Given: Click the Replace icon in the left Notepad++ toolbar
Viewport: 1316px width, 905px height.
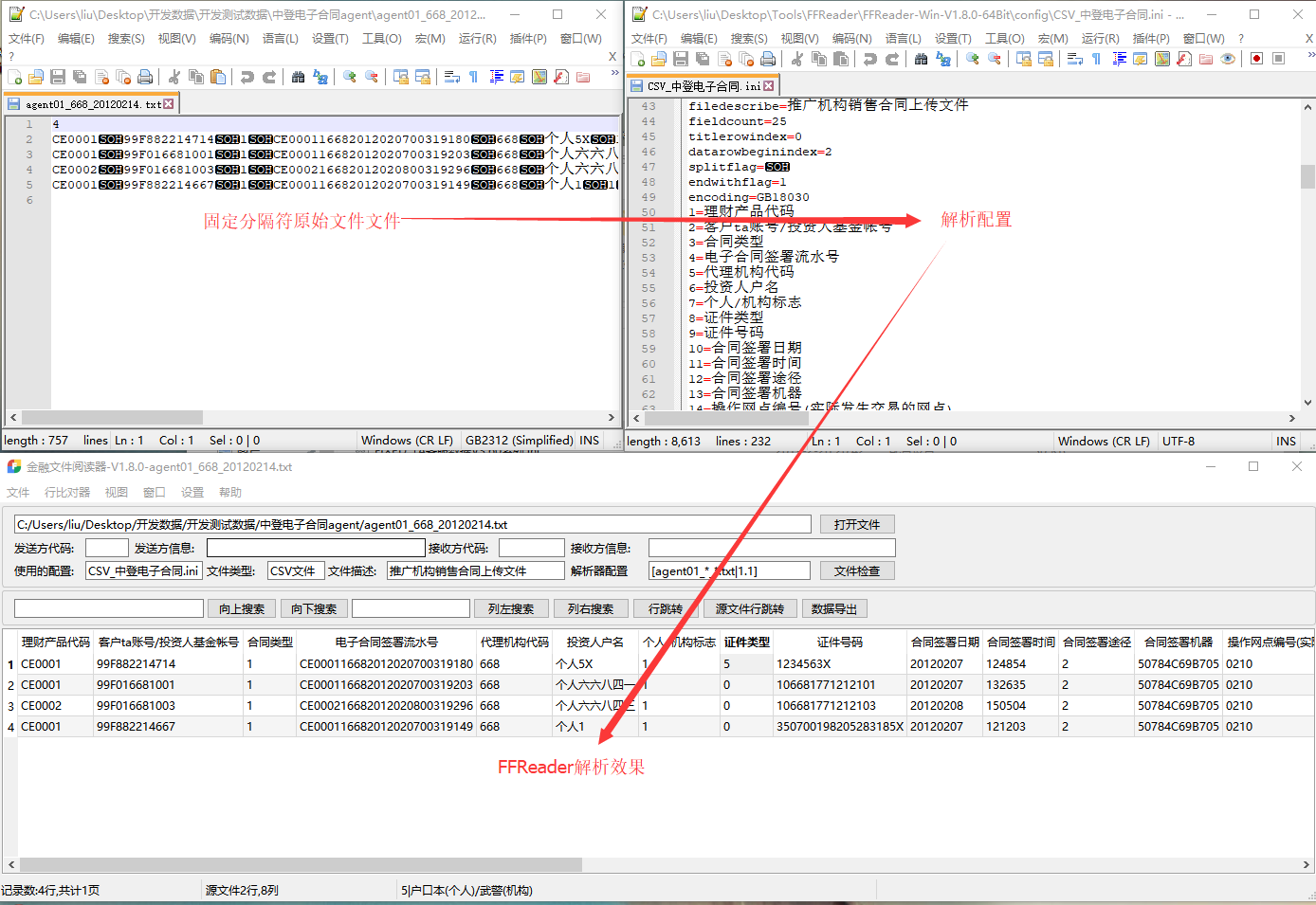Looking at the screenshot, I should coord(320,77).
